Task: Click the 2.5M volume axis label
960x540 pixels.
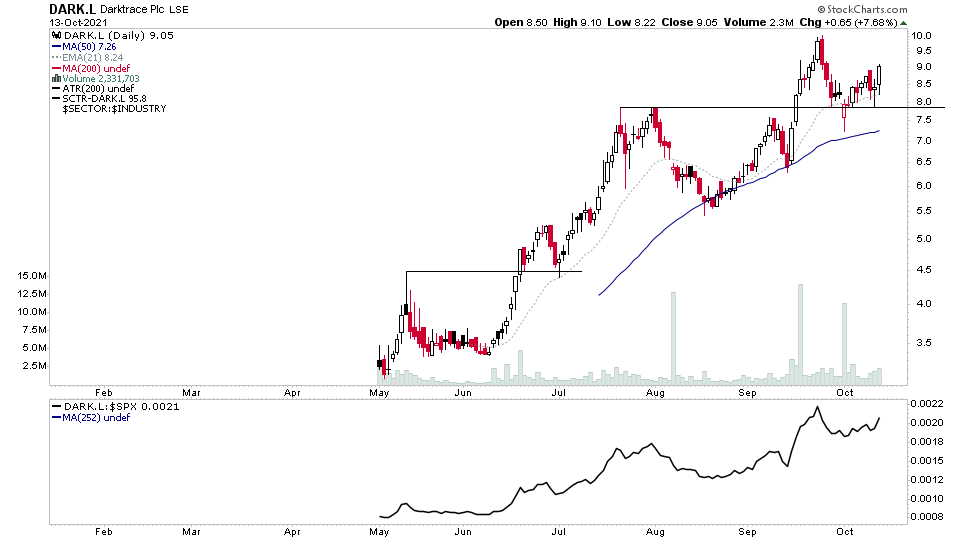Action: click(34, 366)
